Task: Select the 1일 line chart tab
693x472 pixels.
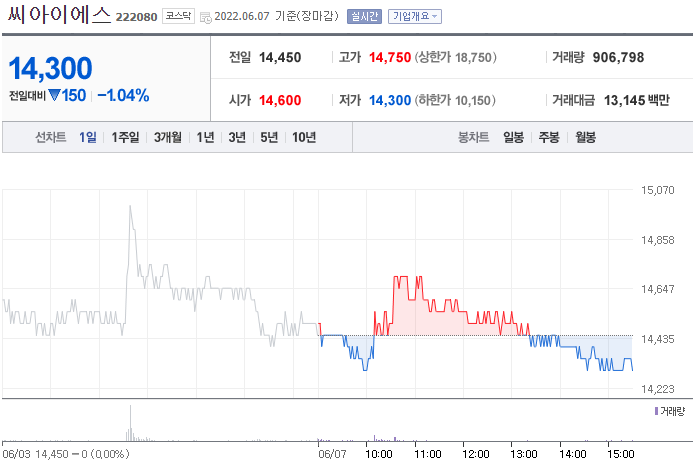Action: (88, 137)
